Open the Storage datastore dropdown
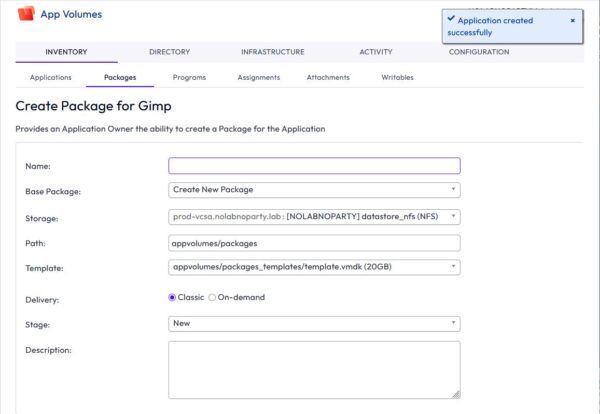600x414 pixels. (314, 217)
